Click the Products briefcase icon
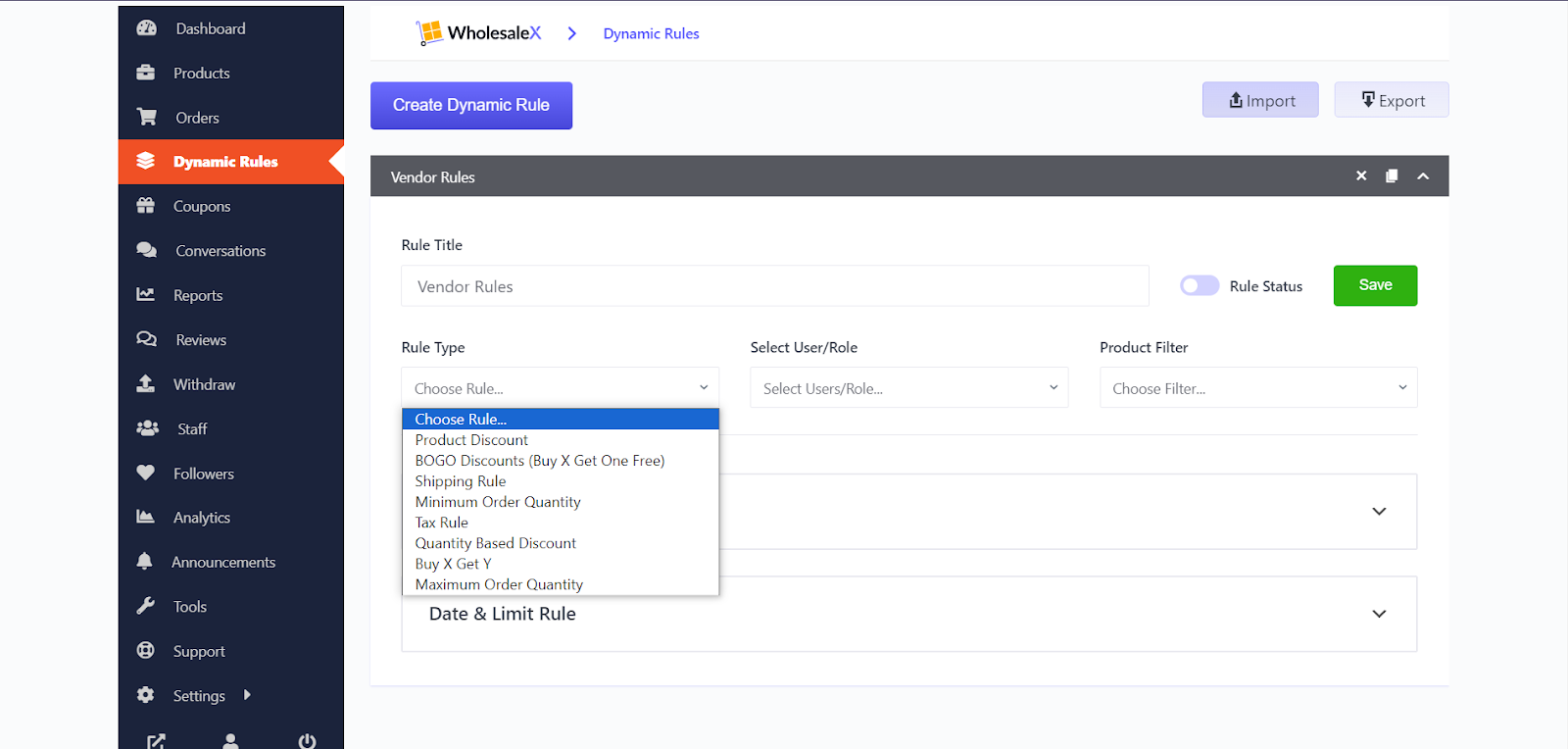Viewport: 1568px width, 749px height. 146,73
